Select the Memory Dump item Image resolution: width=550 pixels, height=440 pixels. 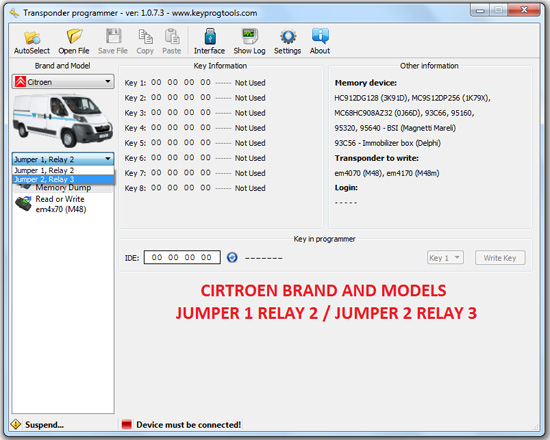[x=63, y=188]
